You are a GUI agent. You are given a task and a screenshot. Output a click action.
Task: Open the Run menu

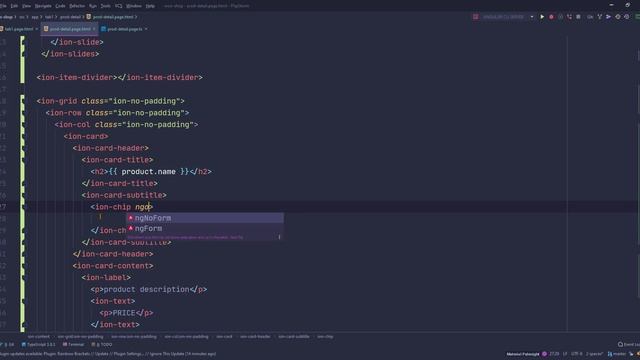[x=93, y=6]
